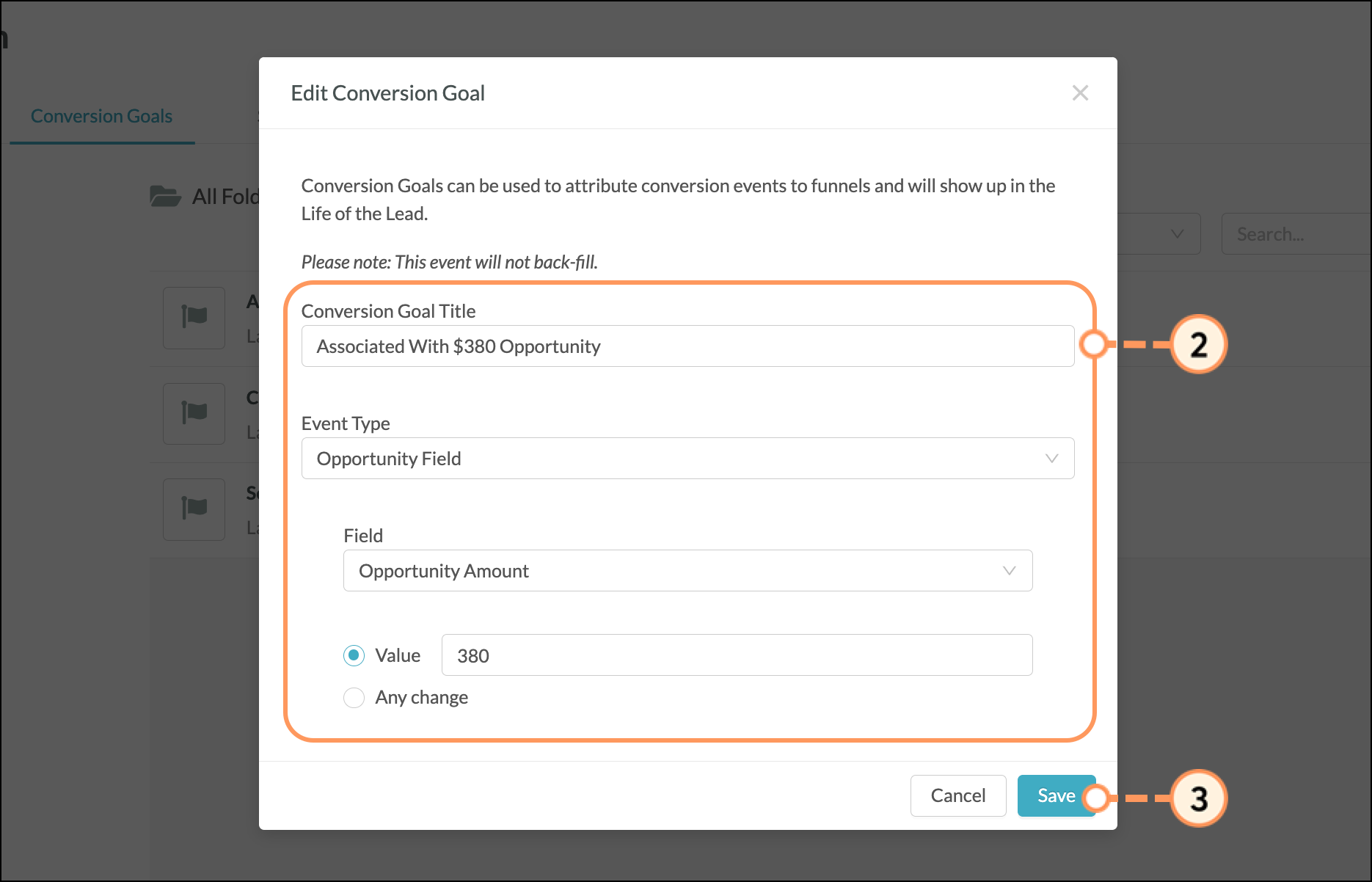1372x882 pixels.
Task: Cancel editing the conversion goal
Action: (957, 795)
